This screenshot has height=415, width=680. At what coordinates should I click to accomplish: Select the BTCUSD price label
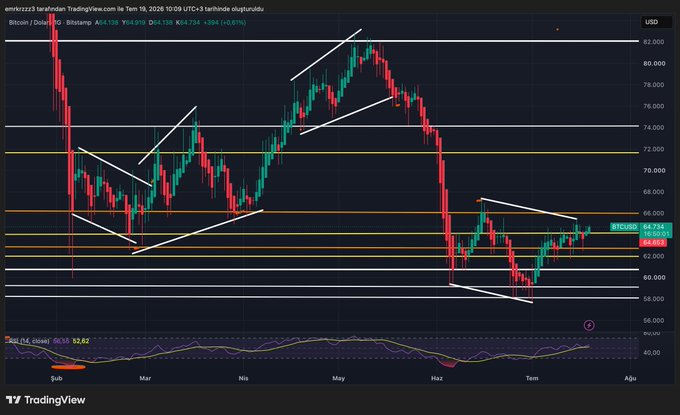click(624, 227)
